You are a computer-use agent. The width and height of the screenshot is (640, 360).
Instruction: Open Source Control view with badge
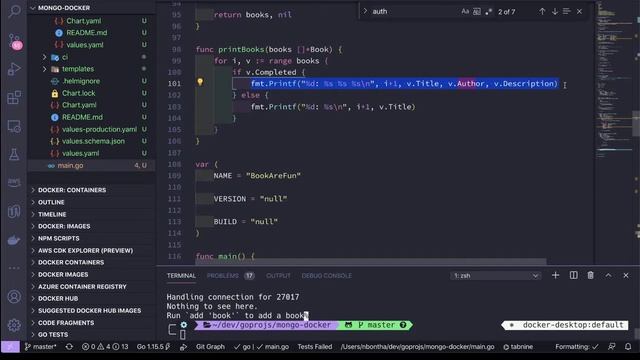(x=14, y=41)
